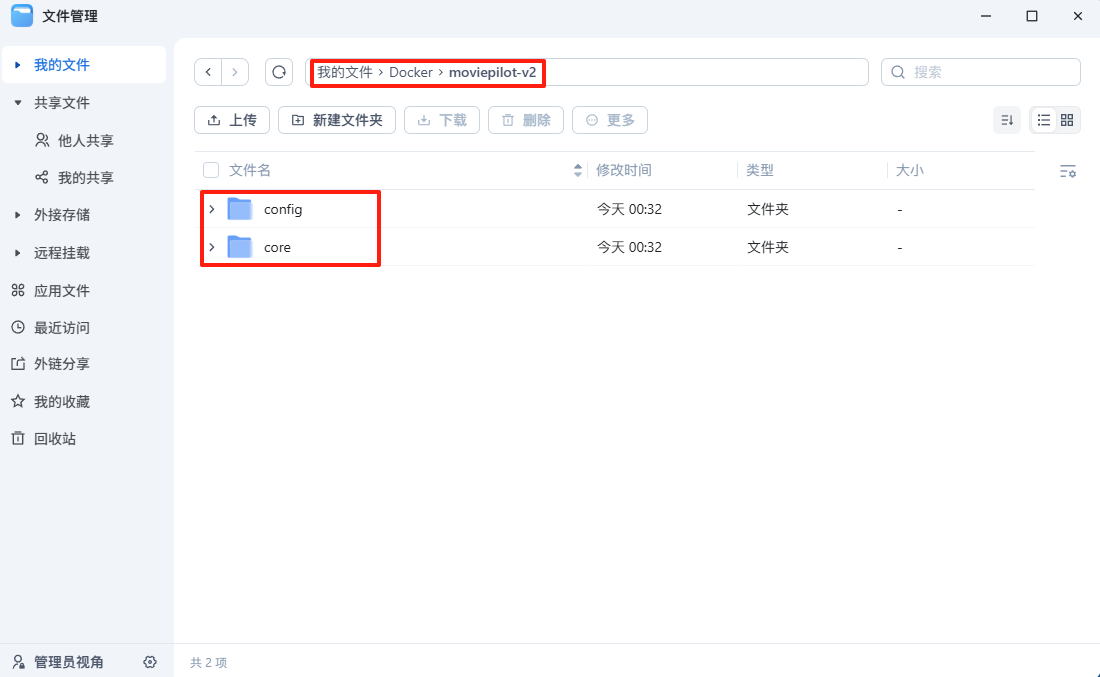
Task: Refresh the current folder view
Action: click(x=279, y=71)
